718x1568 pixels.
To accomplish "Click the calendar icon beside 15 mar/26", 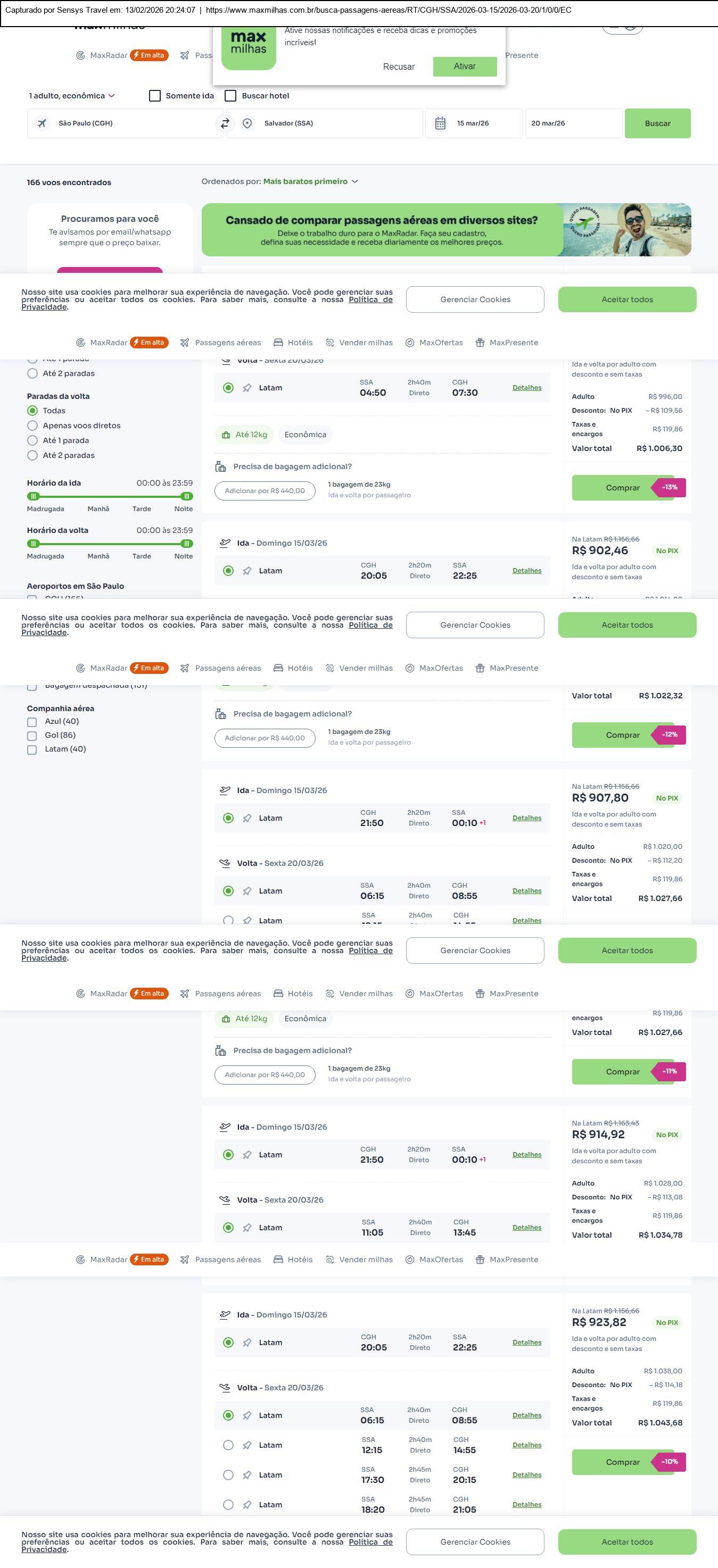I will [440, 123].
